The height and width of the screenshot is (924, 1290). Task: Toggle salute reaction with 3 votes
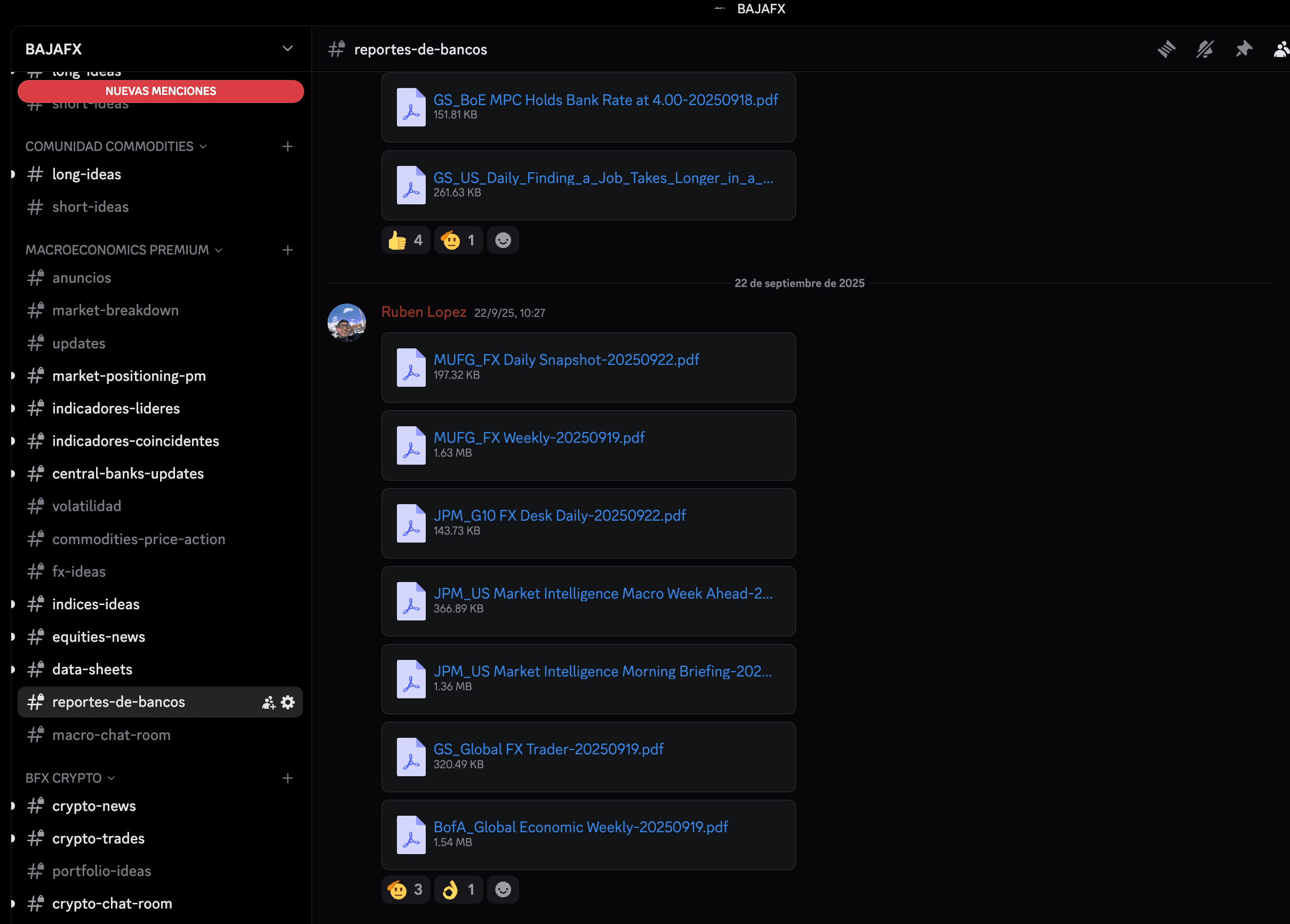click(x=405, y=889)
